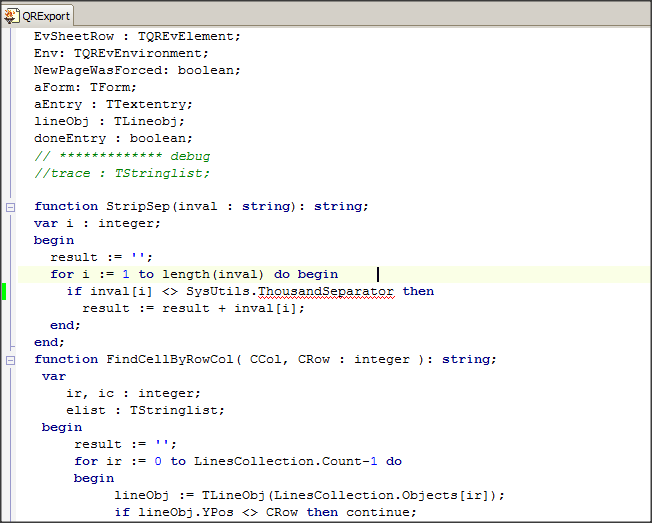The width and height of the screenshot is (653, 523).
Task: Click the word SysUtils in the code
Action: click(x=218, y=291)
